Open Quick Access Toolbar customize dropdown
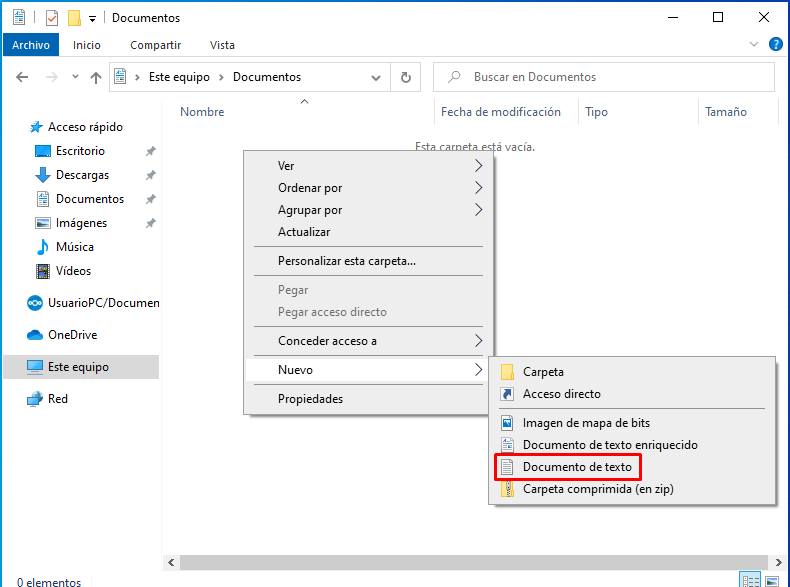790x587 pixels. click(x=93, y=18)
